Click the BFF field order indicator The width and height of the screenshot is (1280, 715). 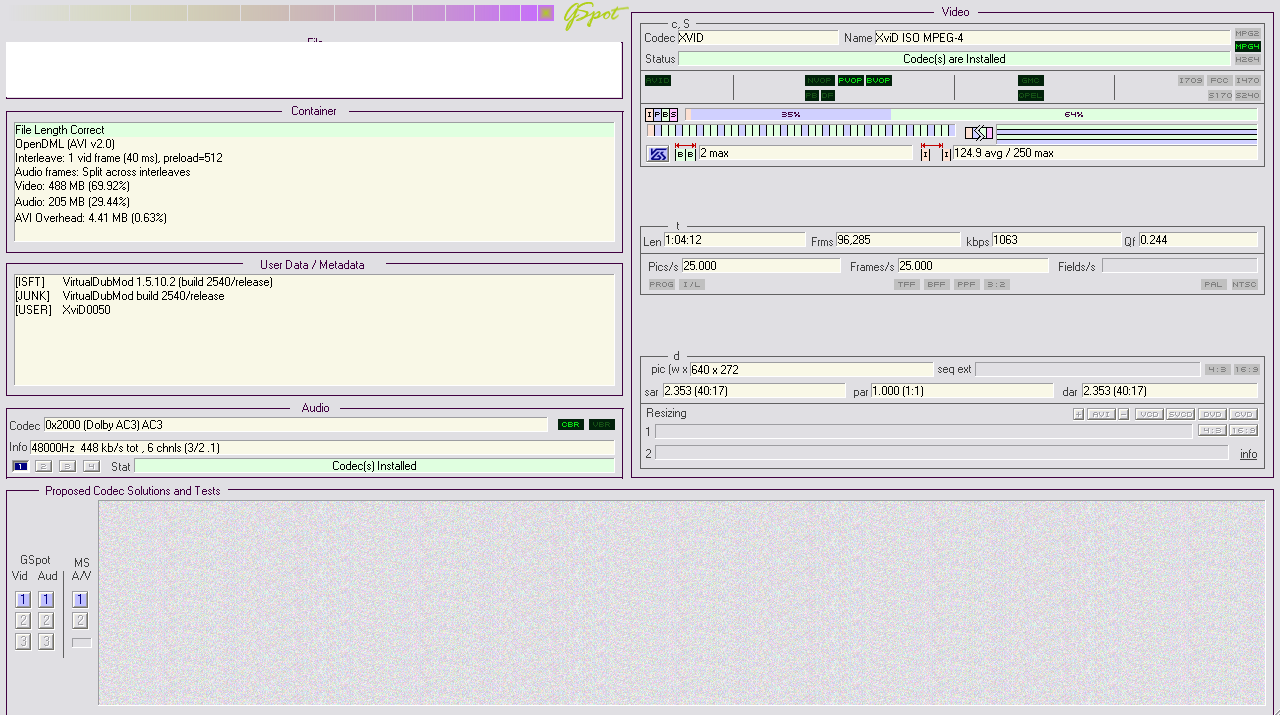[x=937, y=285]
